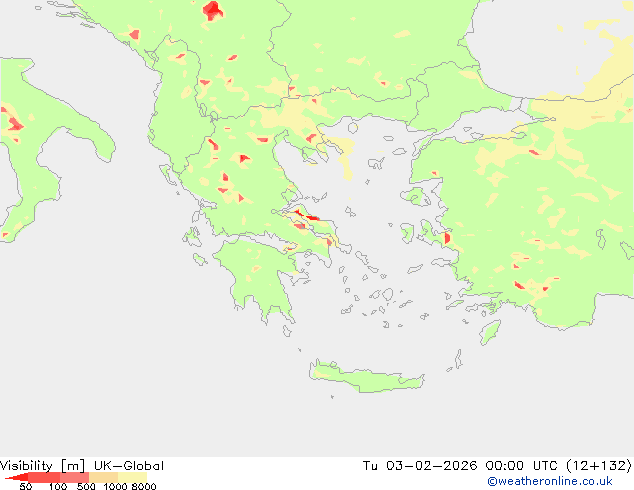634x490 pixels.
Task: Click the 'Visibility [m] UK-Global' title text
Action: pyautogui.click(x=82, y=466)
